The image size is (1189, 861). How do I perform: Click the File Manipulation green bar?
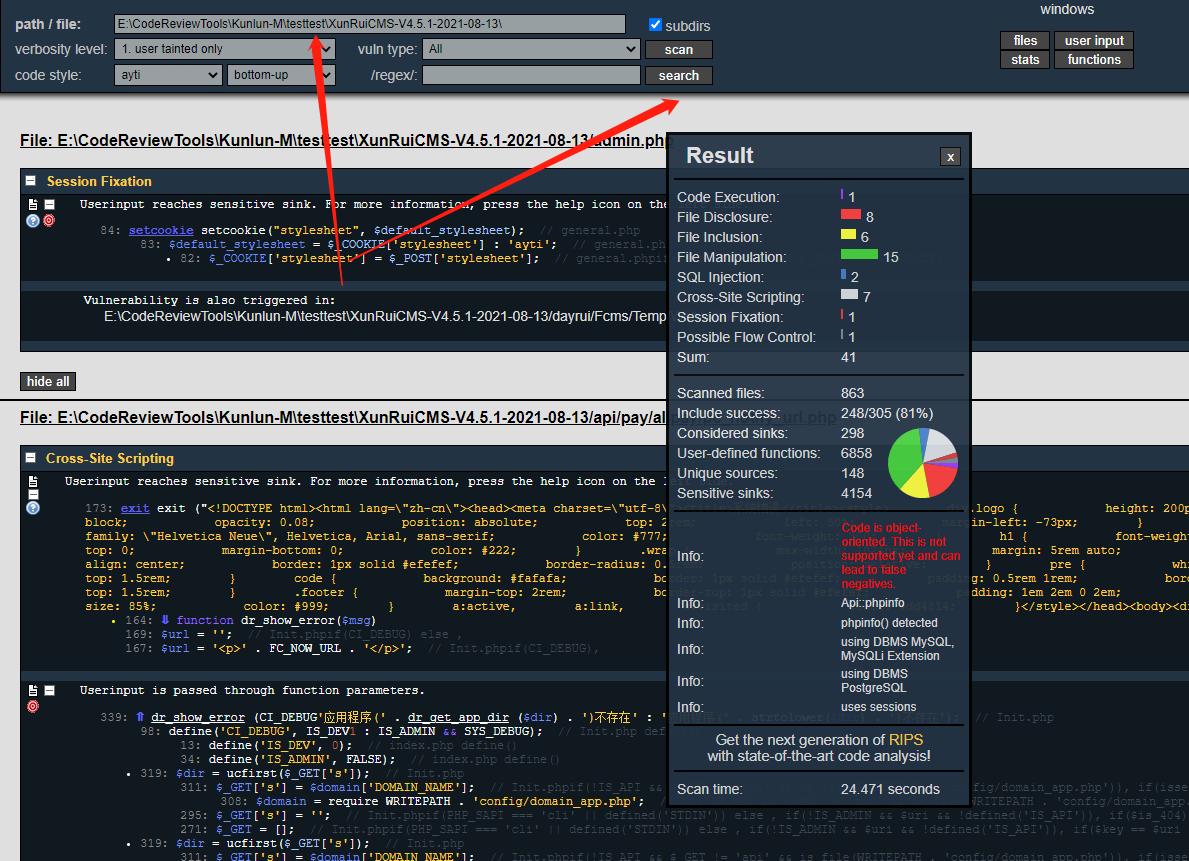(859, 254)
